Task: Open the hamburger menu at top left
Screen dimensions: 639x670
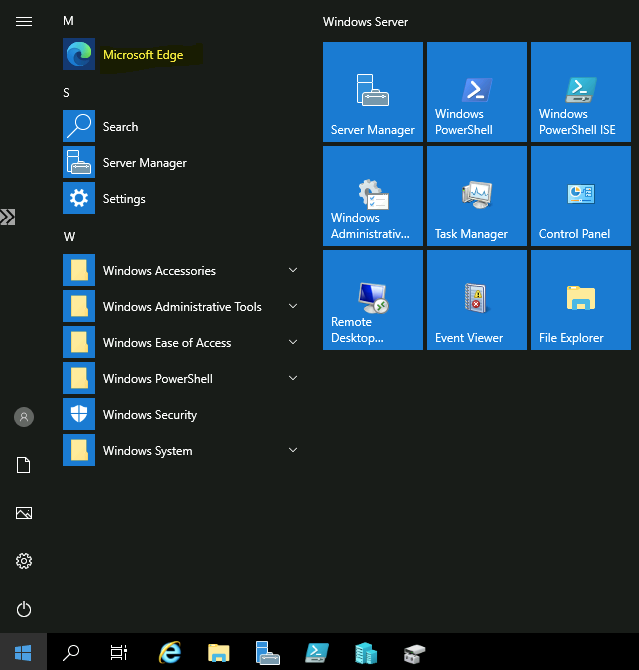Action: (x=24, y=21)
